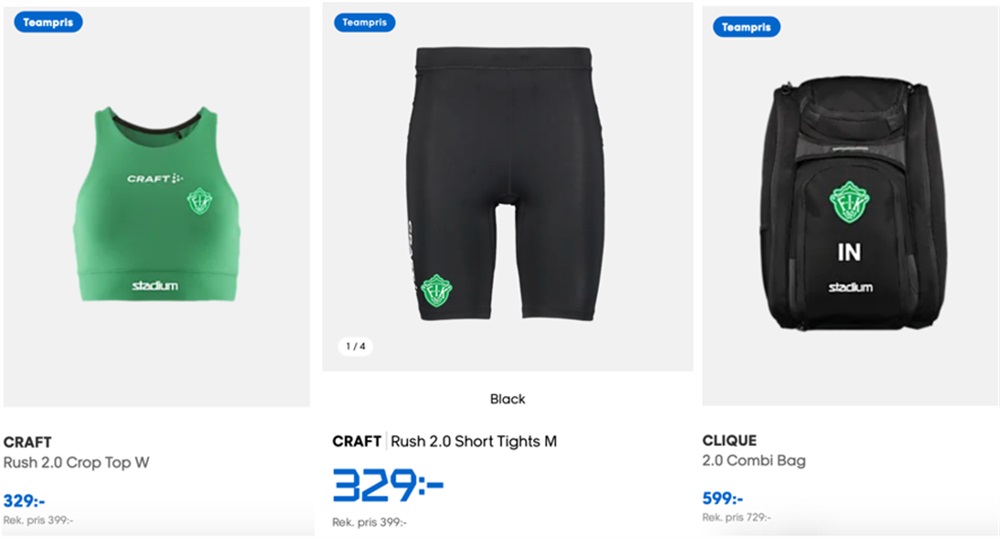Click the Teampris badge on the crop top
Image resolution: width=1000 pixels, height=538 pixels.
pyautogui.click(x=48, y=22)
